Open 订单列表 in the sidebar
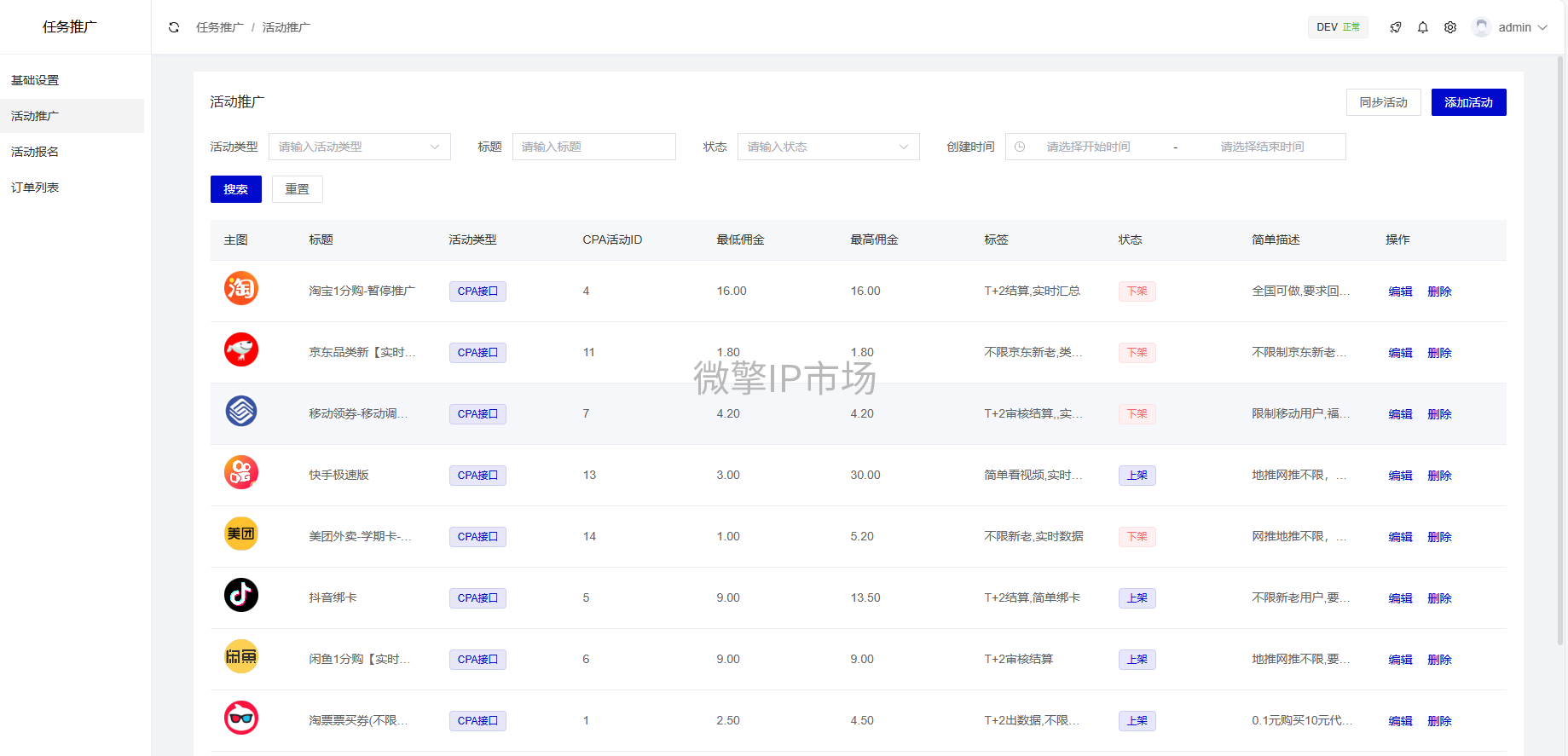This screenshot has height=756, width=1568. point(35,188)
